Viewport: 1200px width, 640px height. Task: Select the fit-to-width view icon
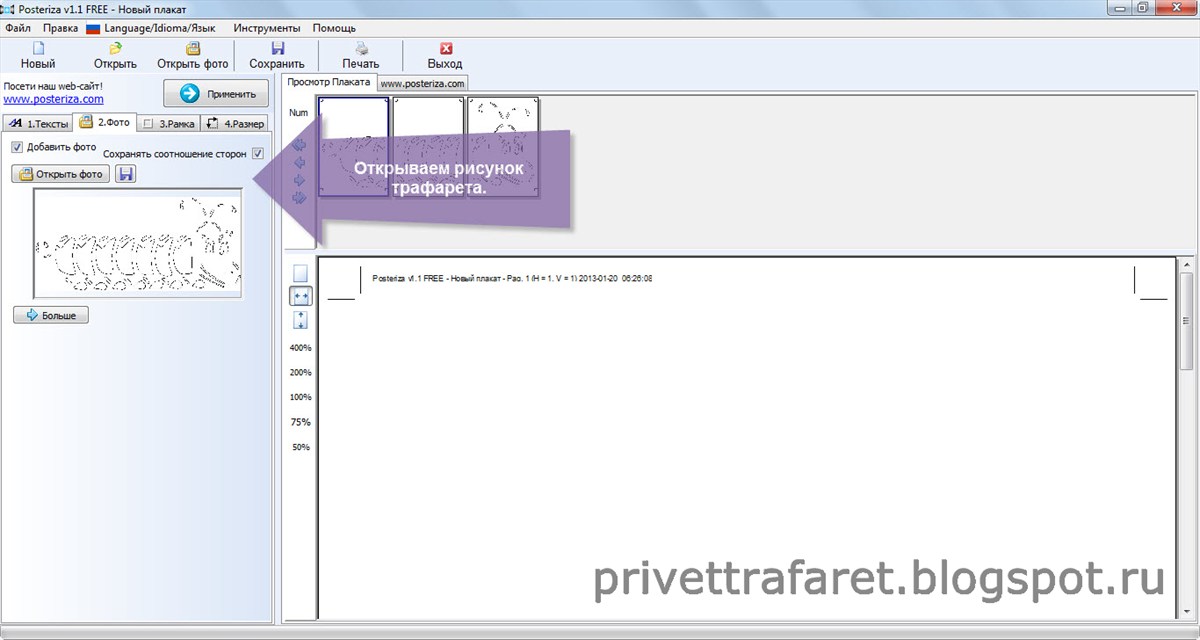301,296
